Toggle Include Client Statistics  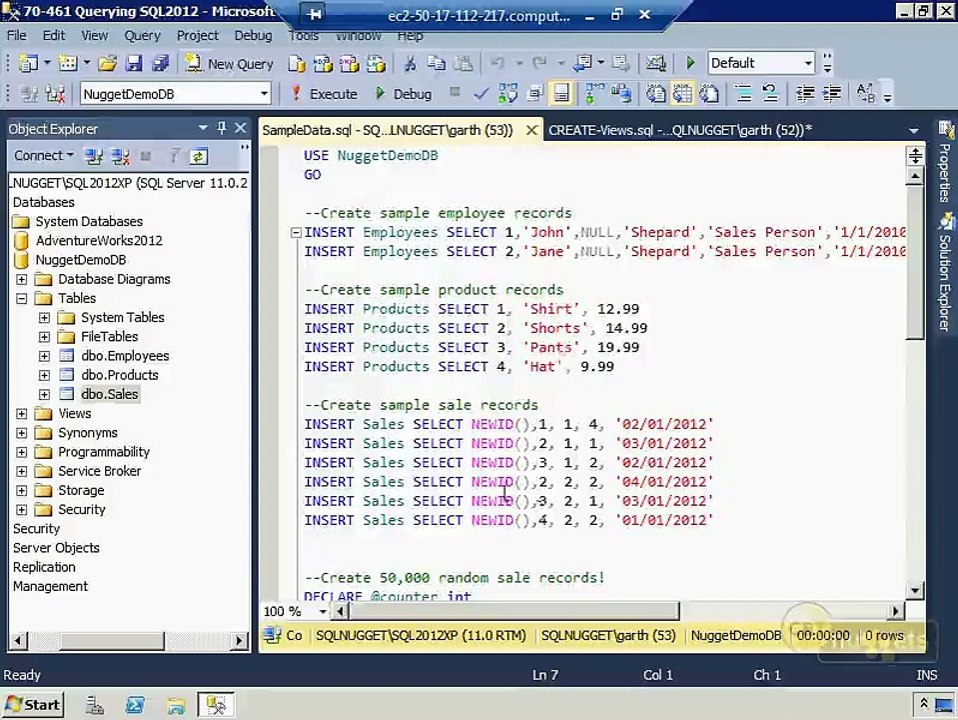coord(621,94)
